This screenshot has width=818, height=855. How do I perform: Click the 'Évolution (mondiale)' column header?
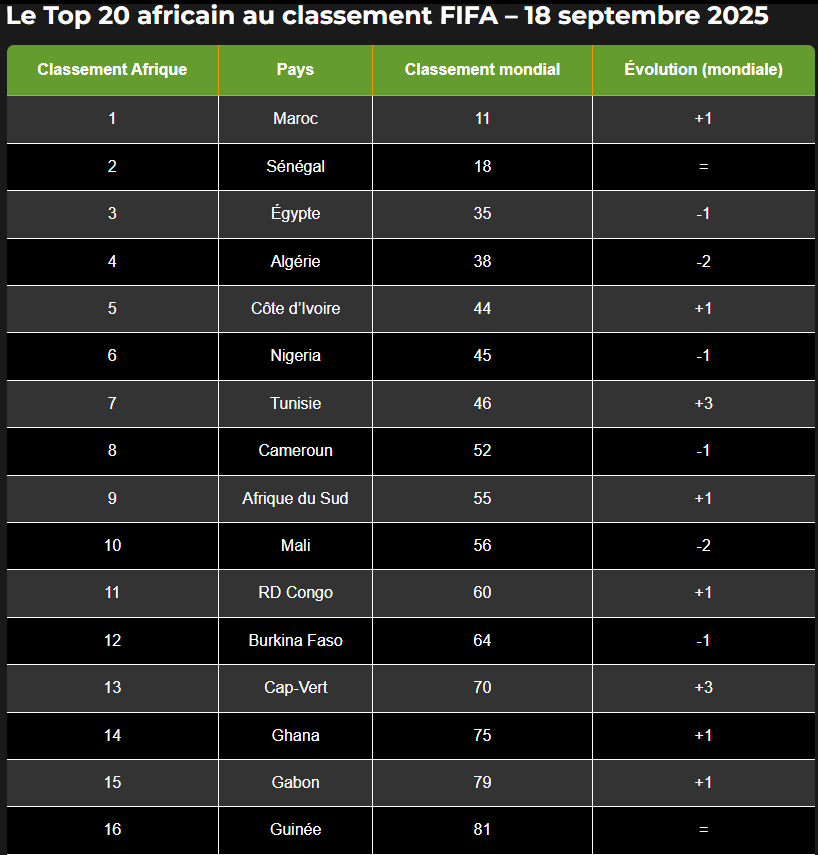[x=703, y=70]
